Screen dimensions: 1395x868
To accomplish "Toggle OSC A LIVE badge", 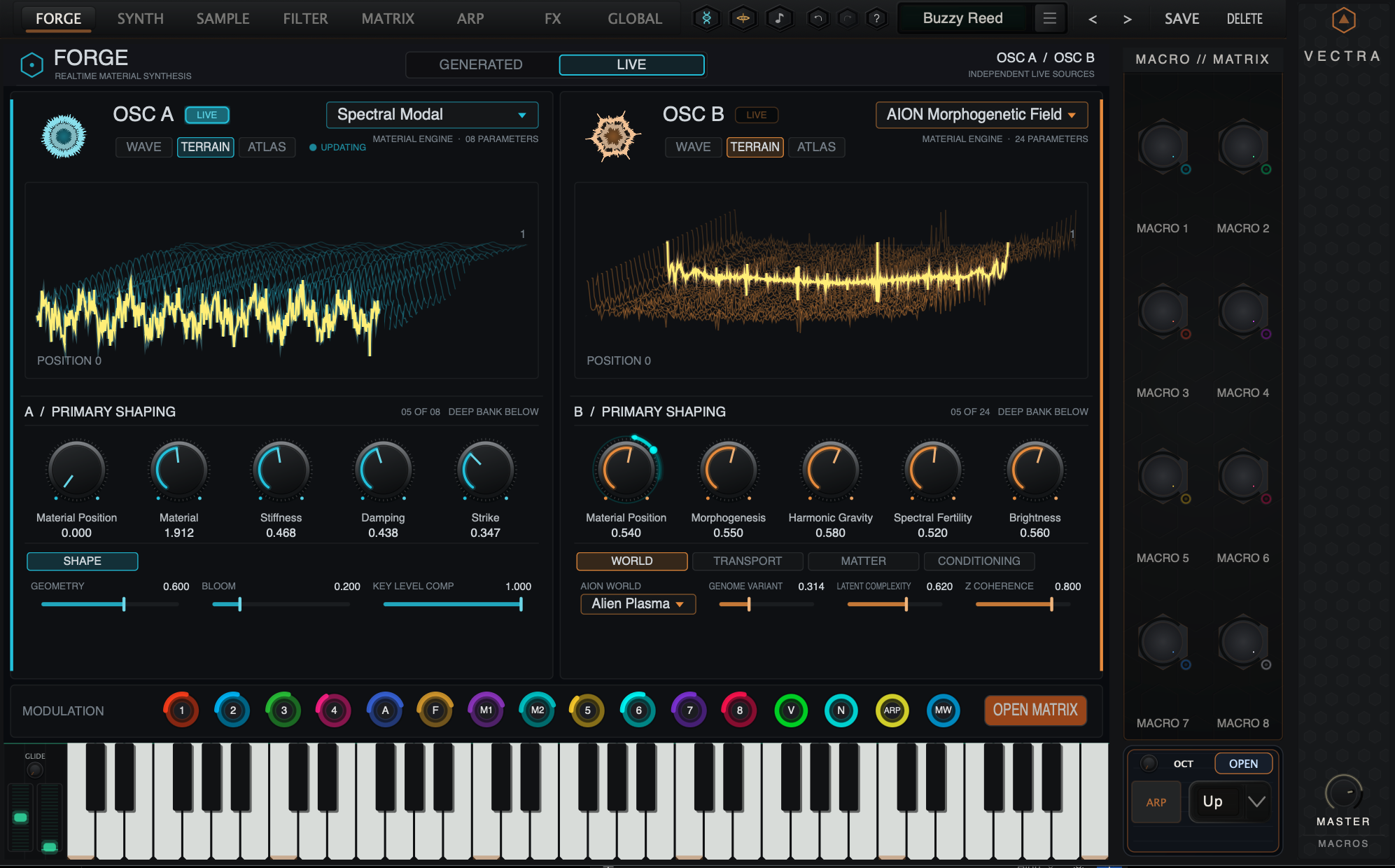I will click(x=207, y=115).
